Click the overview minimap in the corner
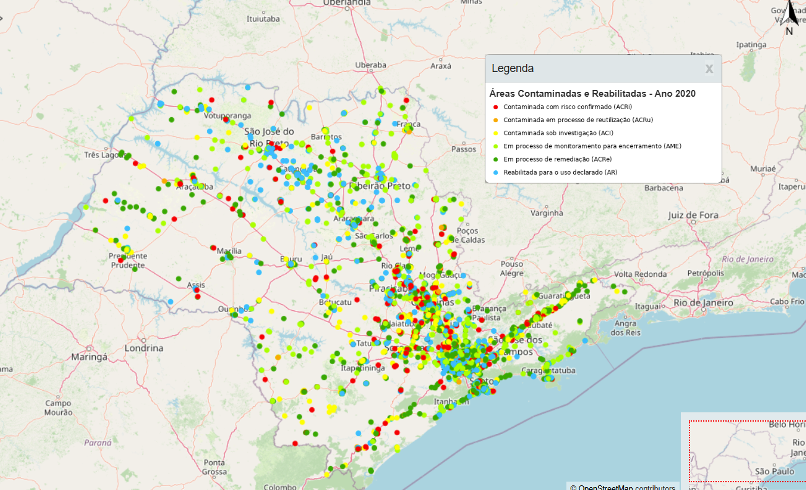 click(x=745, y=449)
